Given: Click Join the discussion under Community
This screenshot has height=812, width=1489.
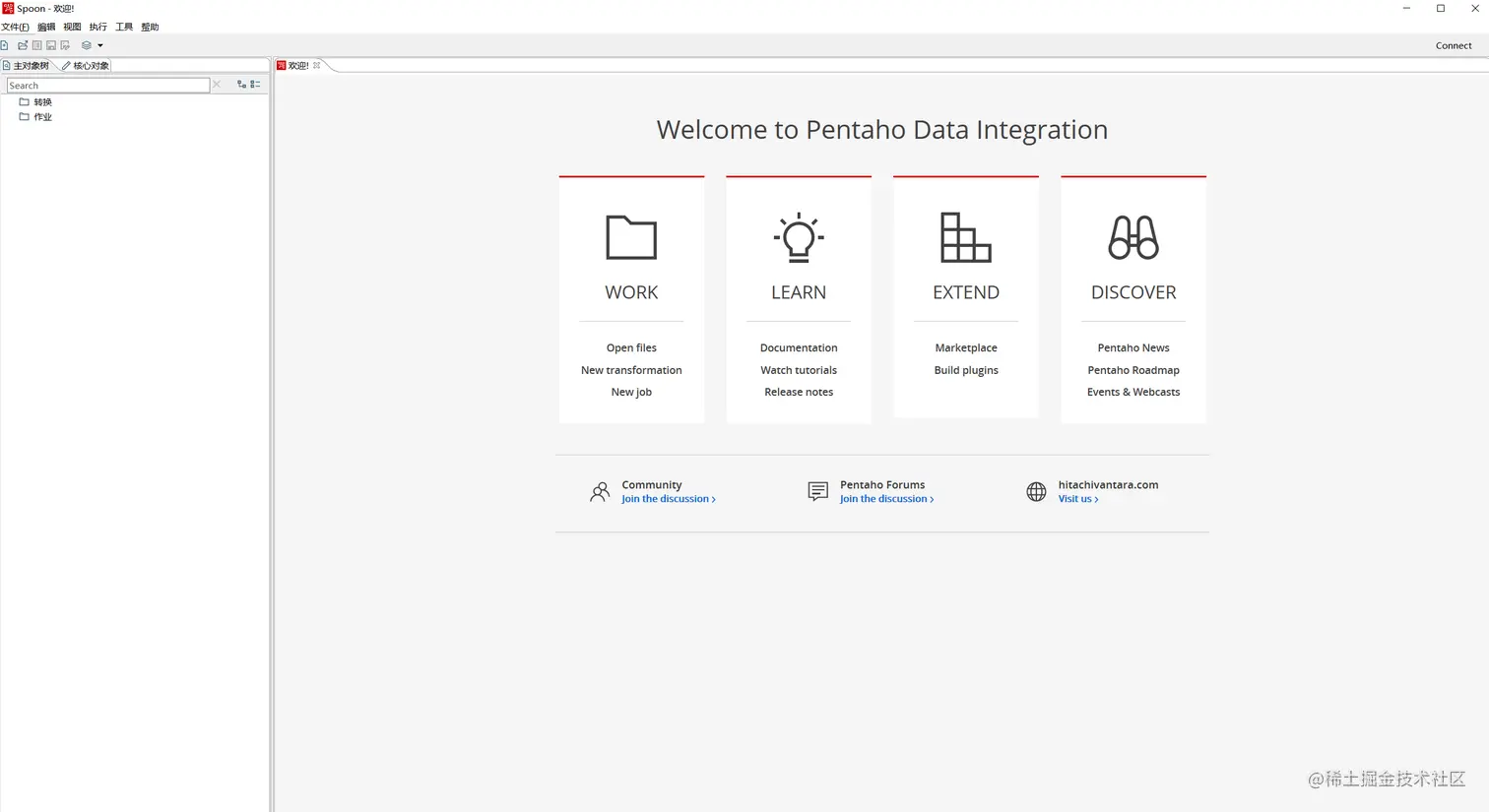Looking at the screenshot, I should tap(669, 499).
